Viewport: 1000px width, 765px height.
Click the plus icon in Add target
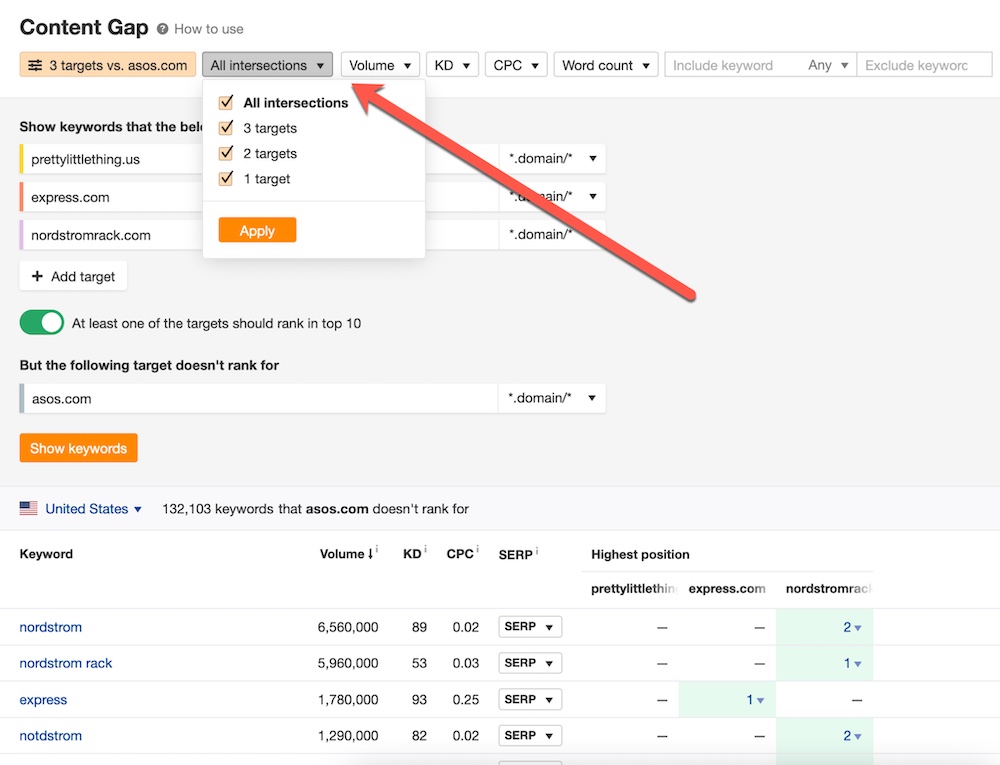click(38, 276)
